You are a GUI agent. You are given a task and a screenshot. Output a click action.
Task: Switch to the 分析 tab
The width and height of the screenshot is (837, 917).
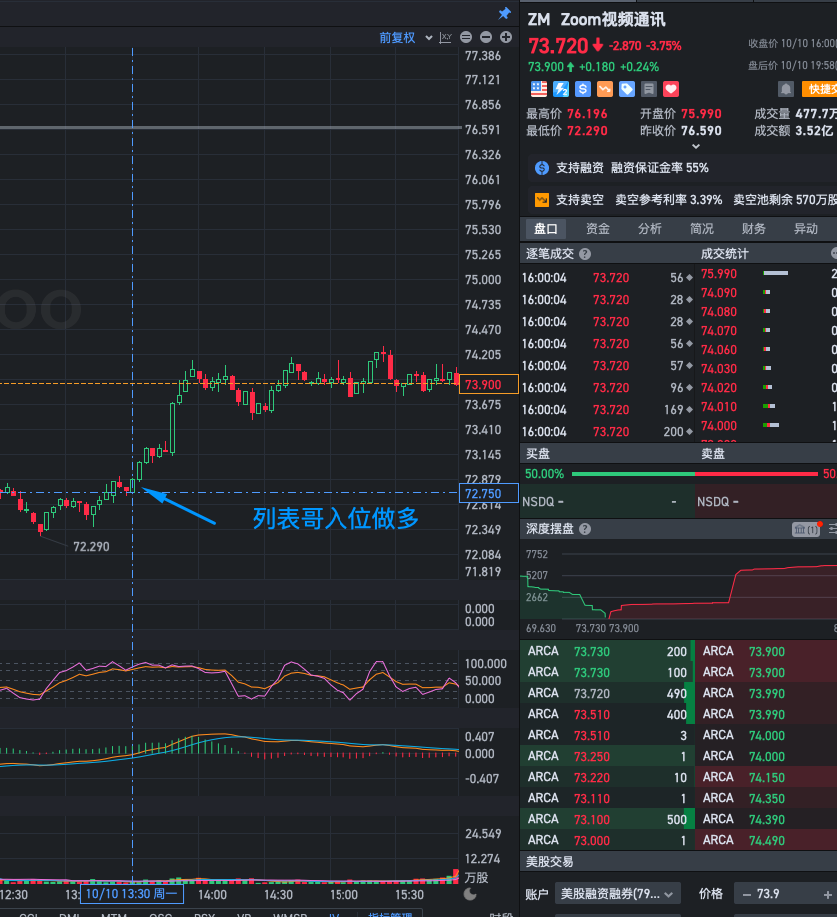(650, 229)
